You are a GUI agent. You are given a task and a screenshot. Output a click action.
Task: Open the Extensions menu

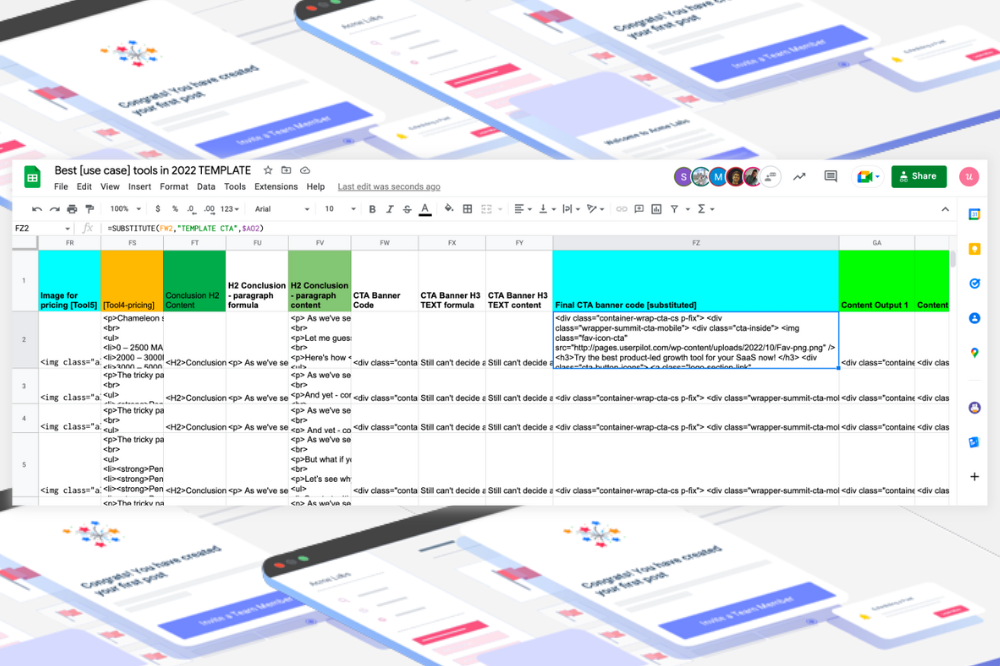[x=275, y=186]
